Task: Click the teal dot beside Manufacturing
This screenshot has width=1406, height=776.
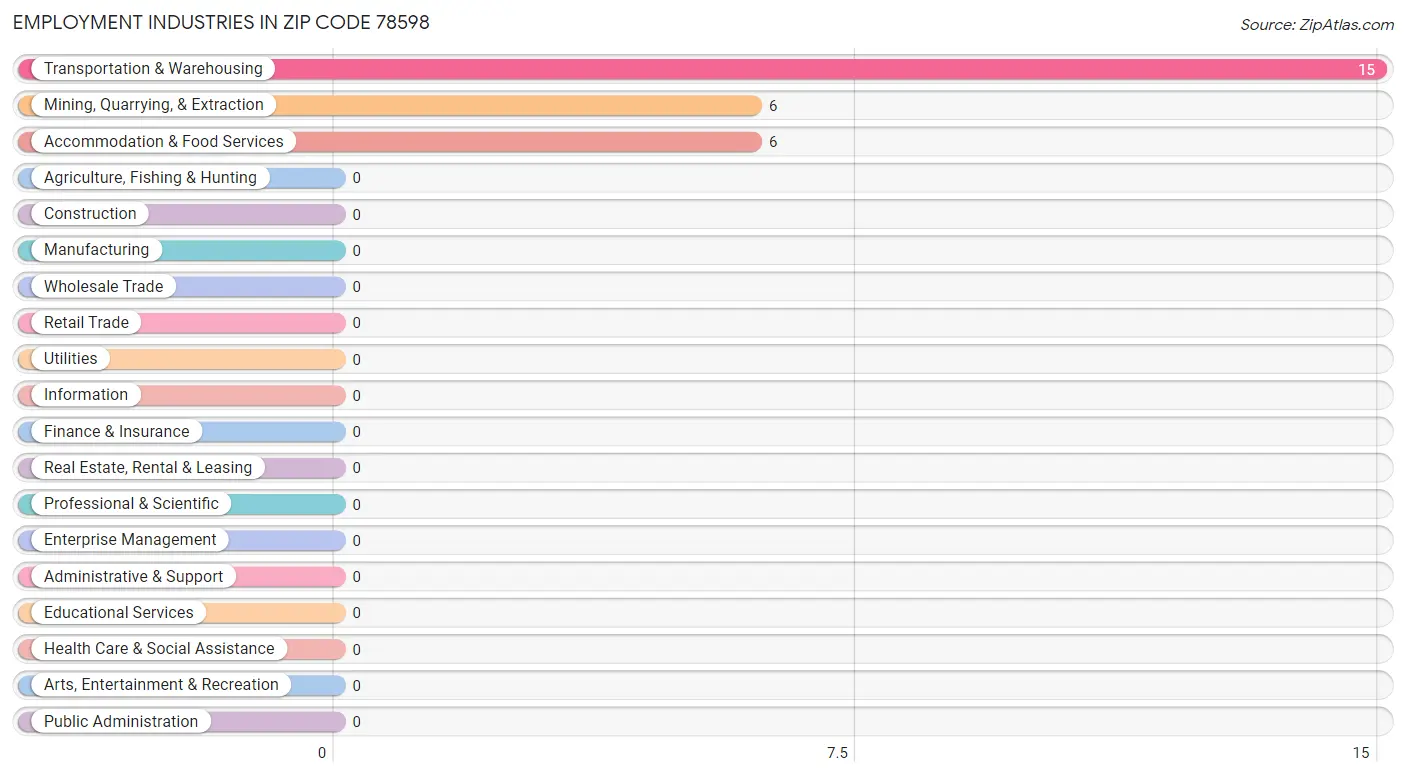Action: [27, 250]
